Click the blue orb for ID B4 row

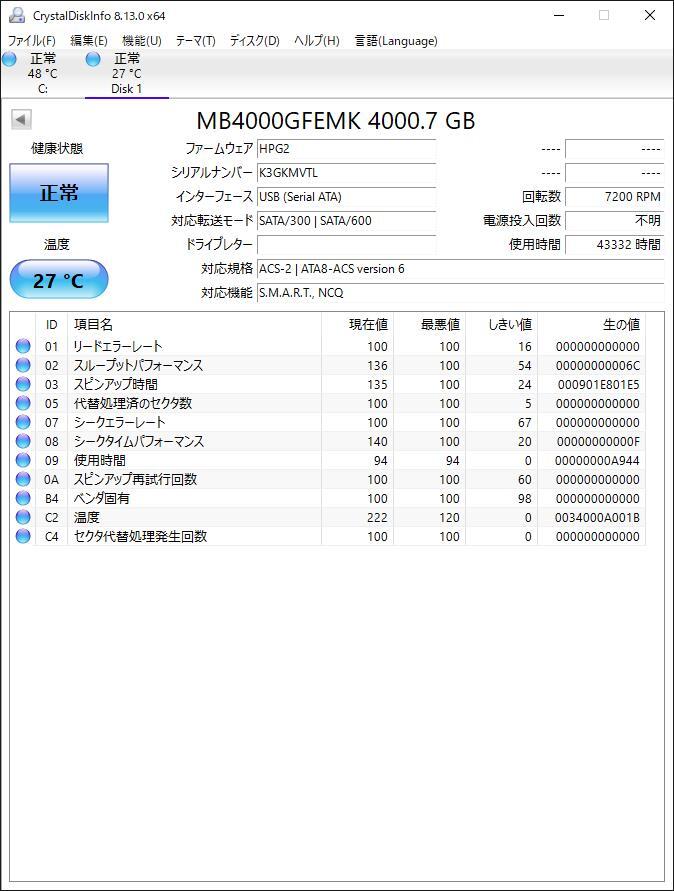pyautogui.click(x=23, y=498)
